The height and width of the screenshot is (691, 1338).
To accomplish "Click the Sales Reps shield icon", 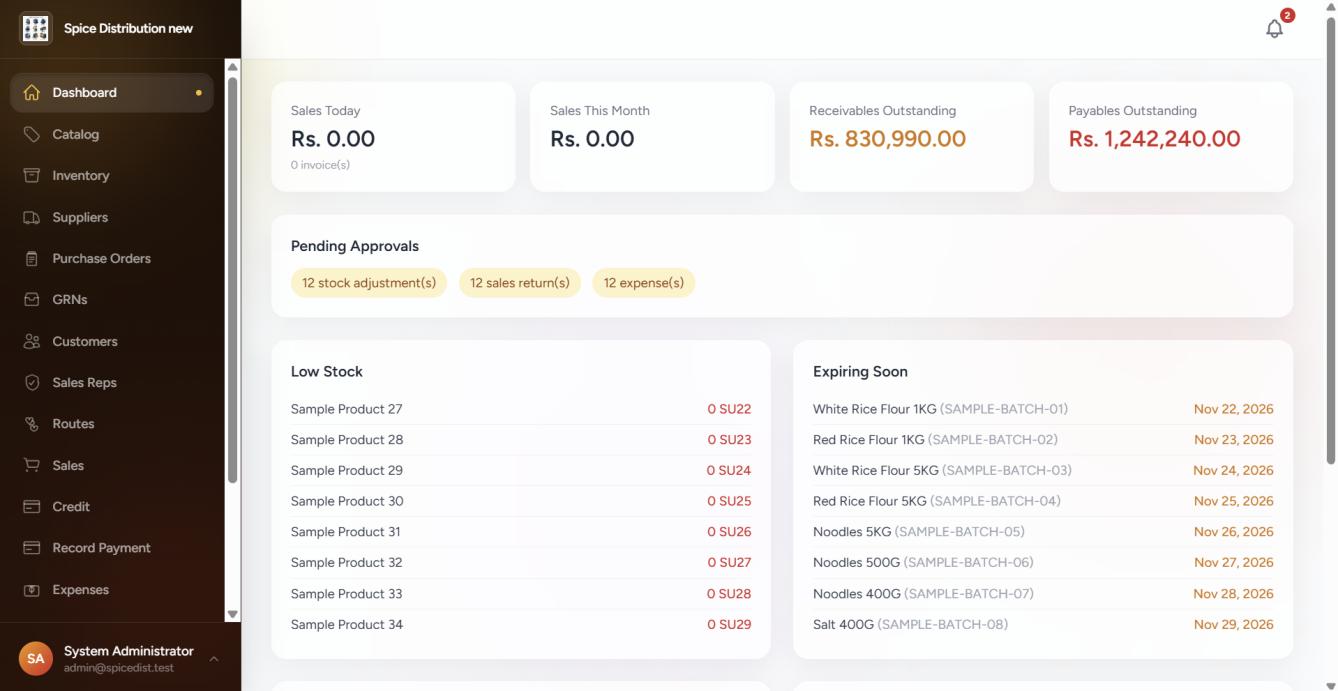I will (31, 382).
